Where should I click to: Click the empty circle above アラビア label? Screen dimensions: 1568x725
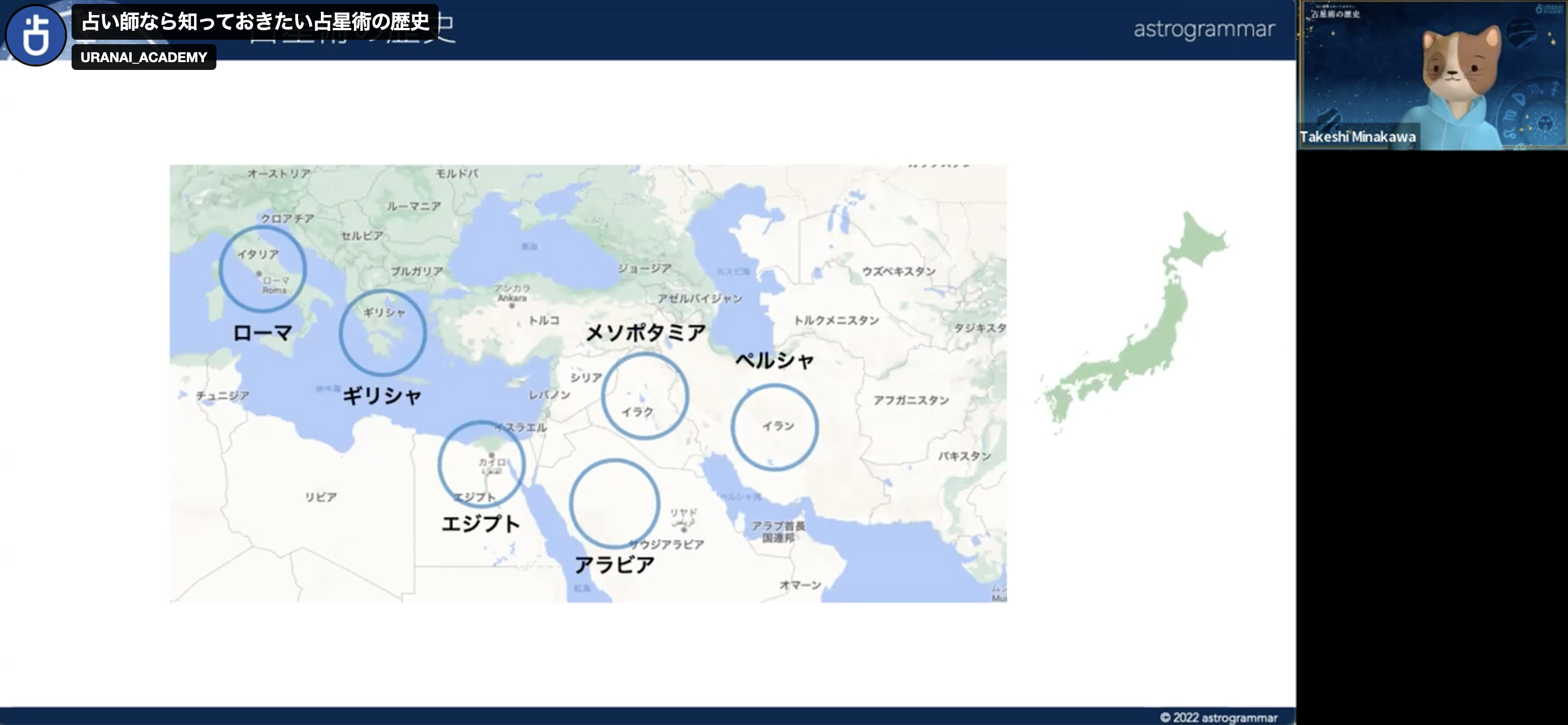click(x=614, y=503)
